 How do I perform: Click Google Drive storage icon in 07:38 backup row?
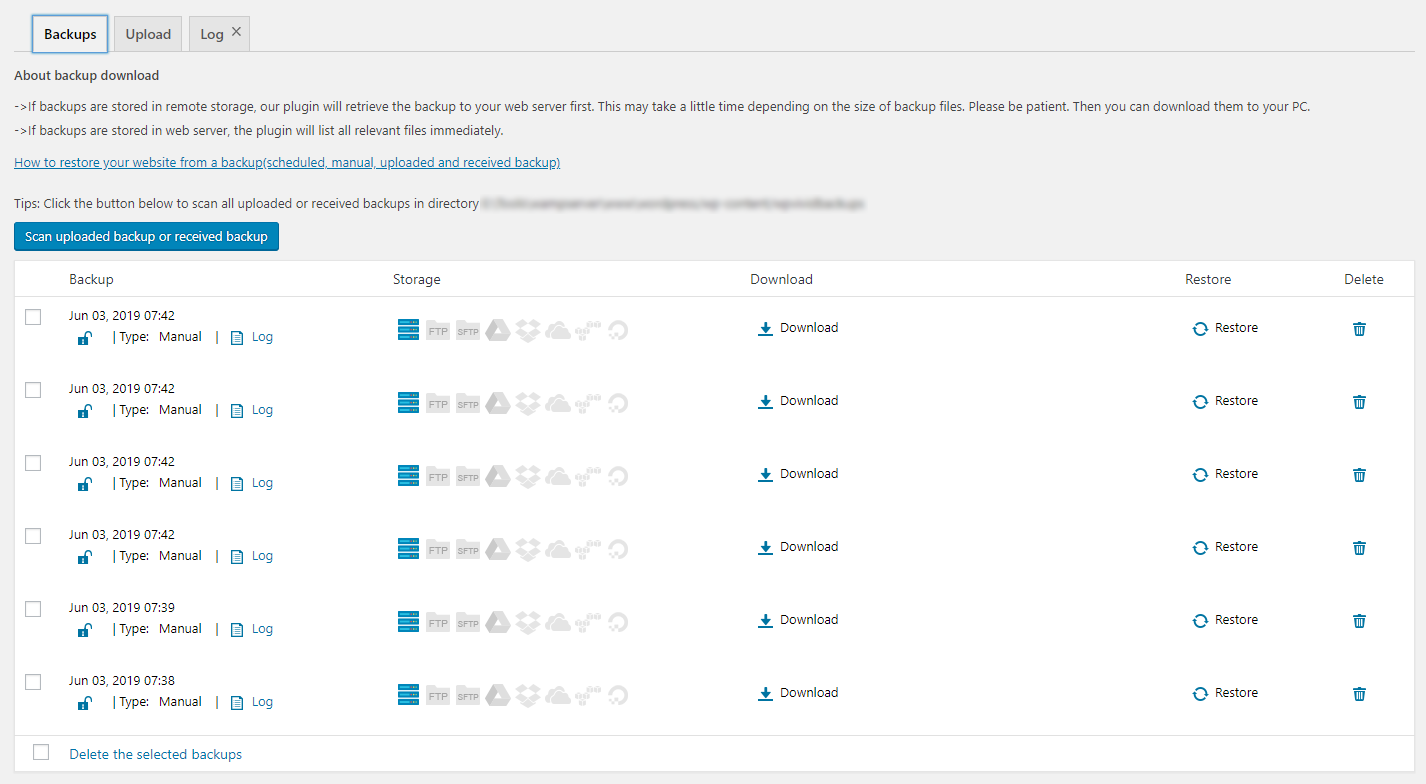pos(498,695)
